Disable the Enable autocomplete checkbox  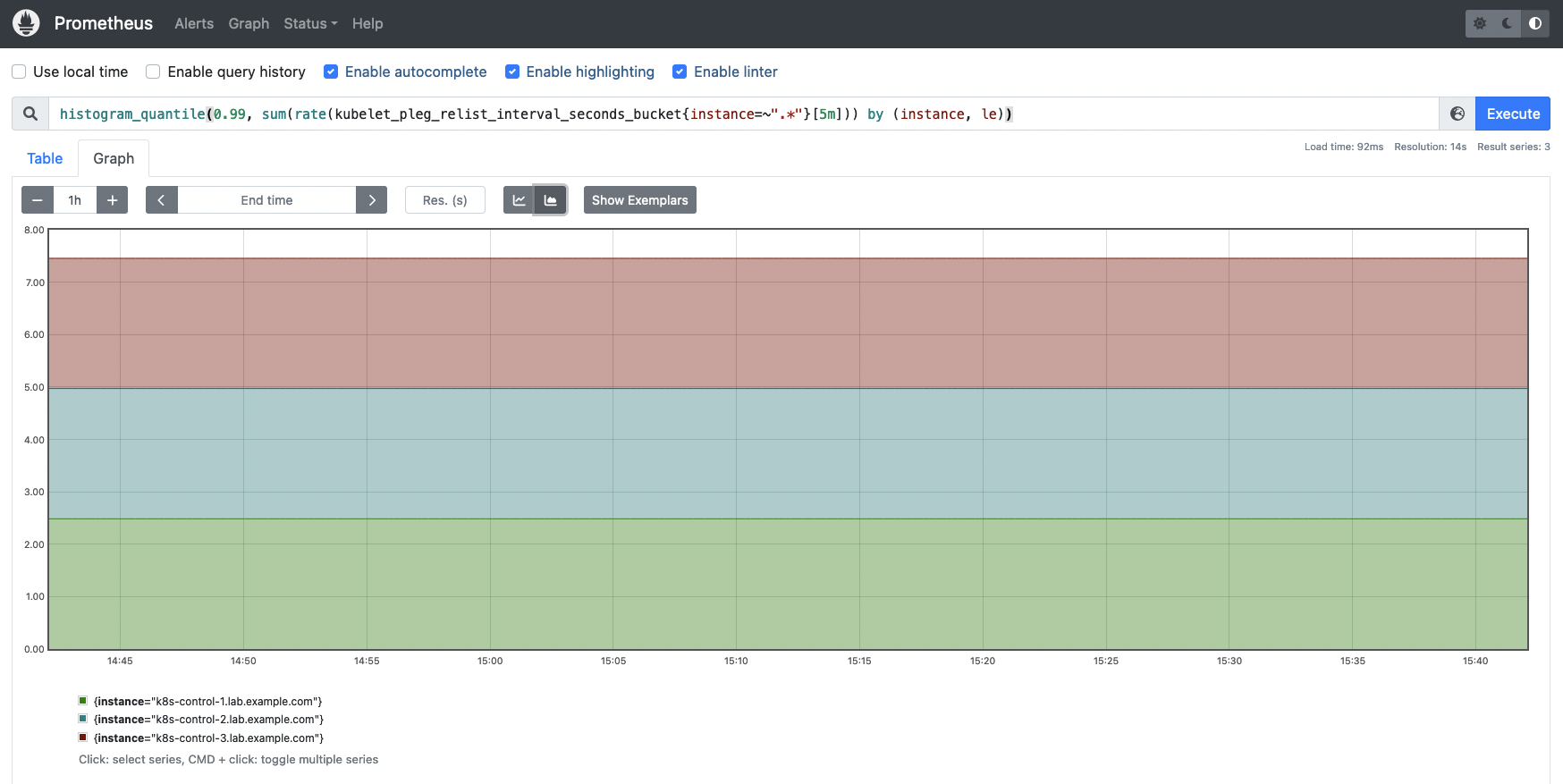point(331,72)
